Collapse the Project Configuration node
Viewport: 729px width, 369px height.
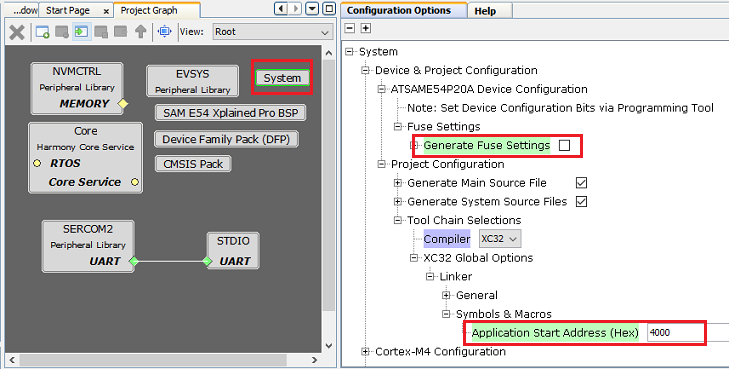[x=381, y=164]
